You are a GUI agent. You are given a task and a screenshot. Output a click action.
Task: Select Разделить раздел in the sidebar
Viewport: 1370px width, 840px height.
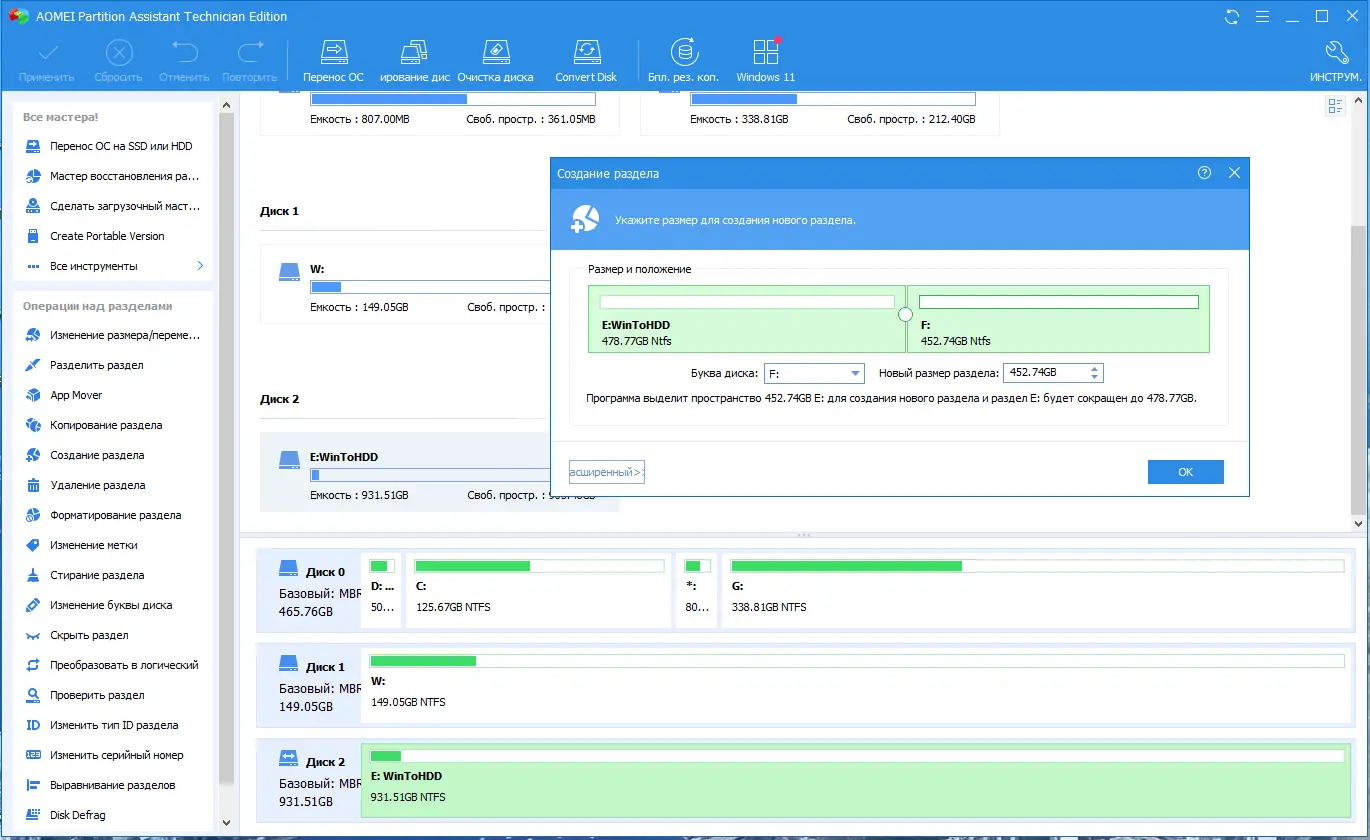coord(97,365)
